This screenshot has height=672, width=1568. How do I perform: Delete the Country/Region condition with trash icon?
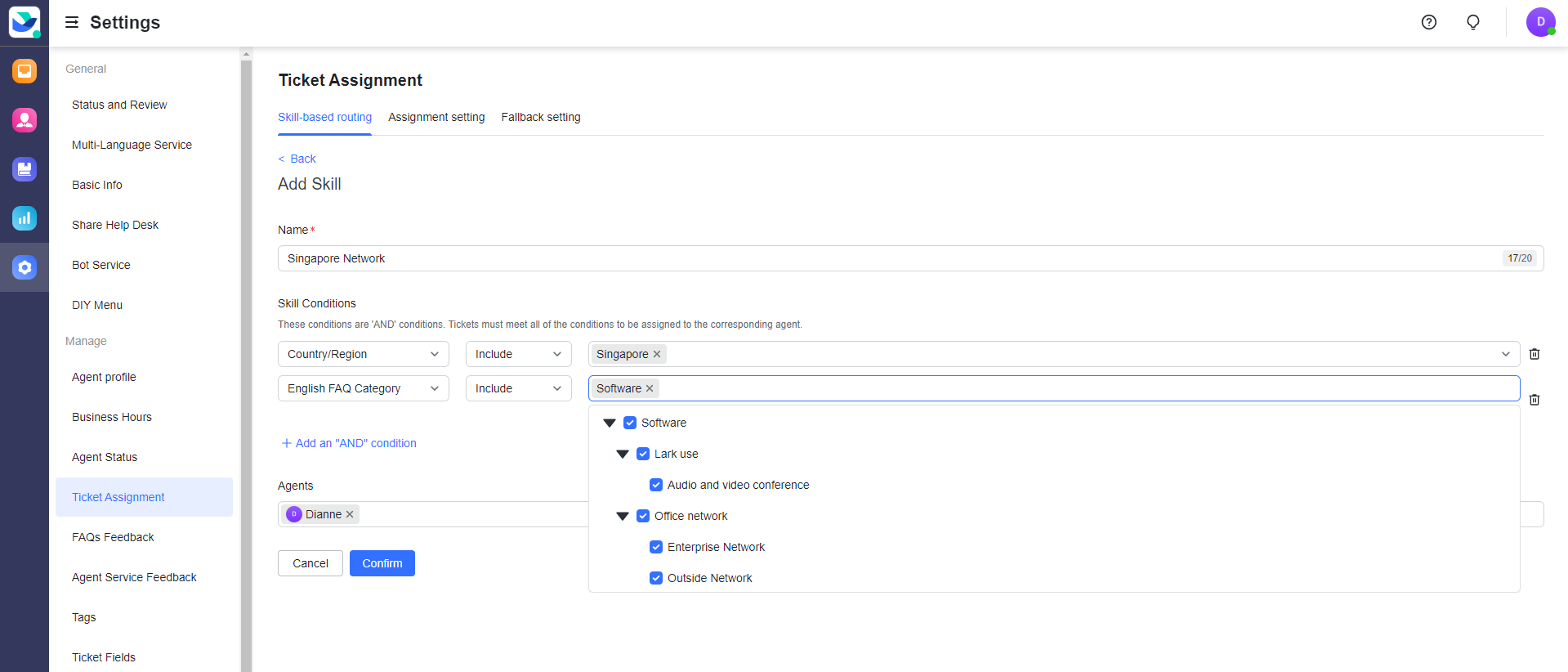(1534, 354)
